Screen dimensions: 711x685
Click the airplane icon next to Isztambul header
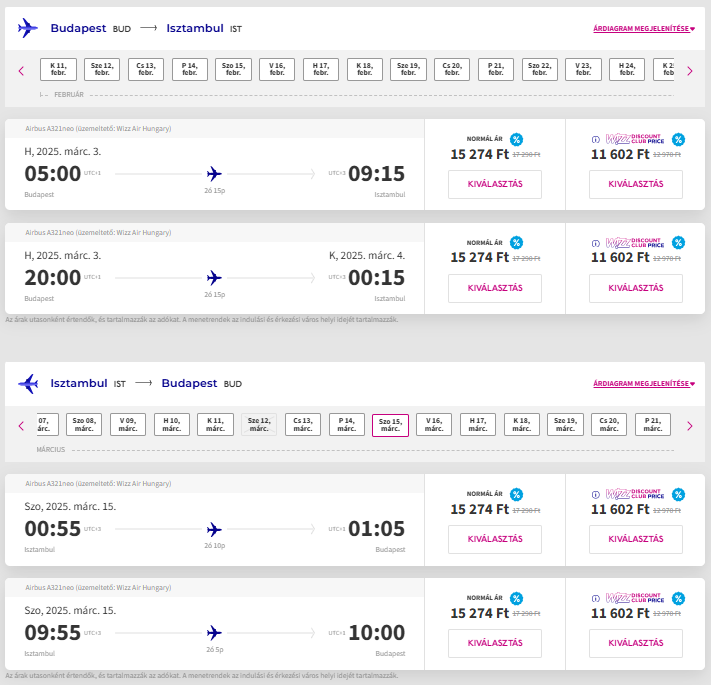27,383
